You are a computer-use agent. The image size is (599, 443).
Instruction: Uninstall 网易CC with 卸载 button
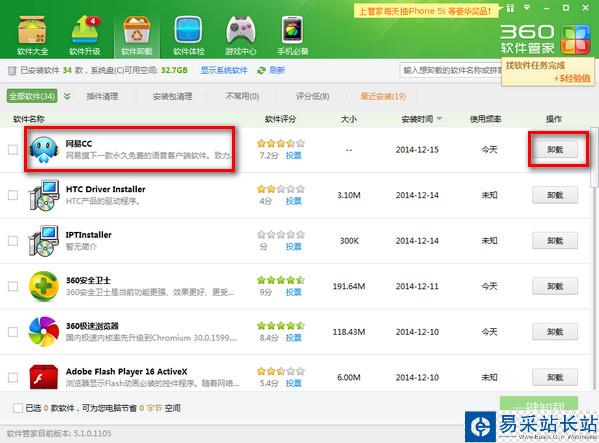click(x=555, y=149)
